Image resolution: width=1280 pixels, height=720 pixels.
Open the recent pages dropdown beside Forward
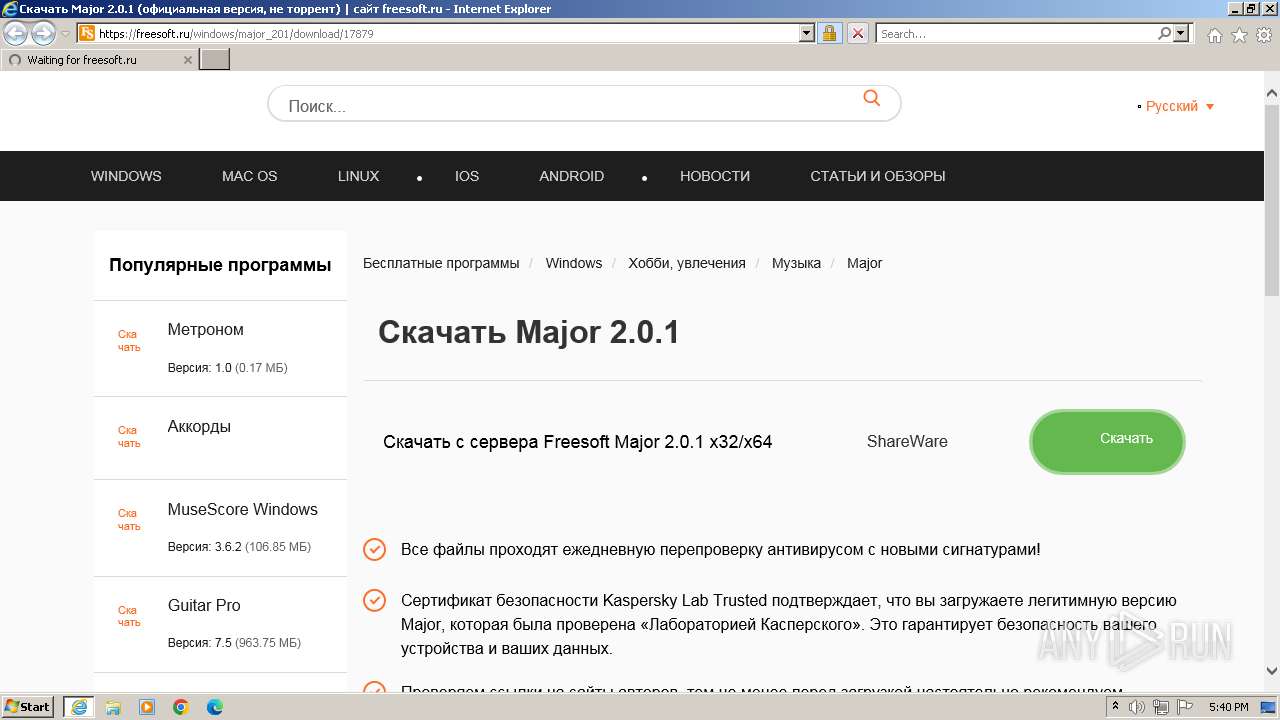[66, 34]
